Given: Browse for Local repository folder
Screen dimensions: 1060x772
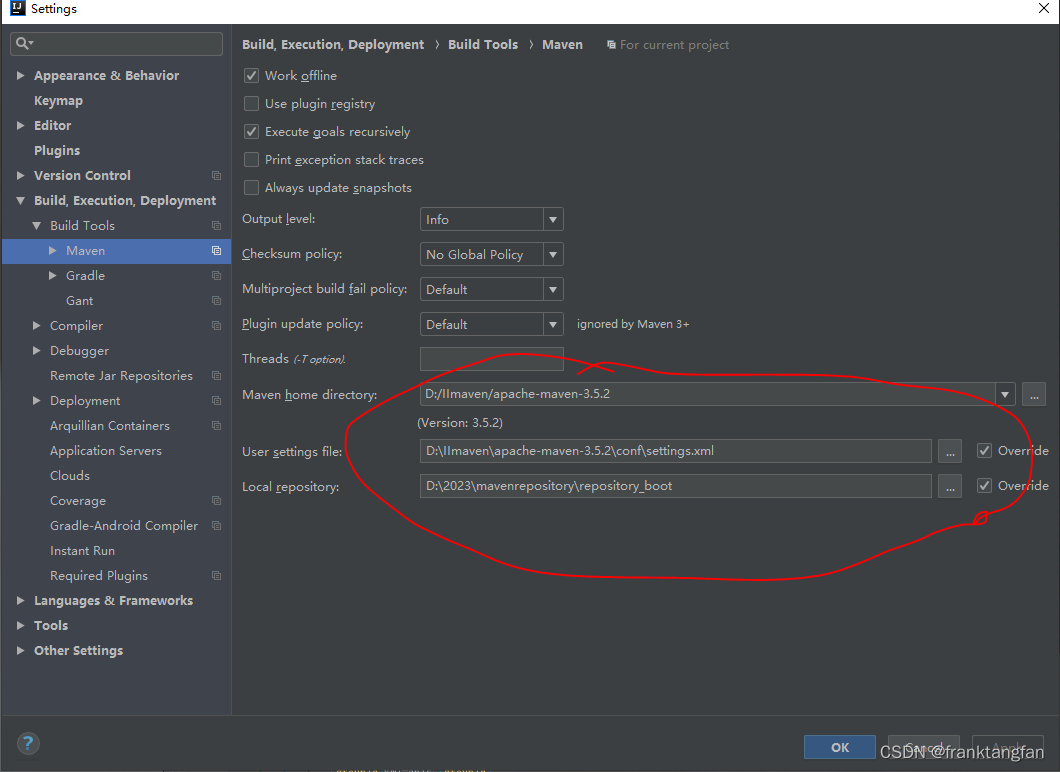Looking at the screenshot, I should 950,486.
